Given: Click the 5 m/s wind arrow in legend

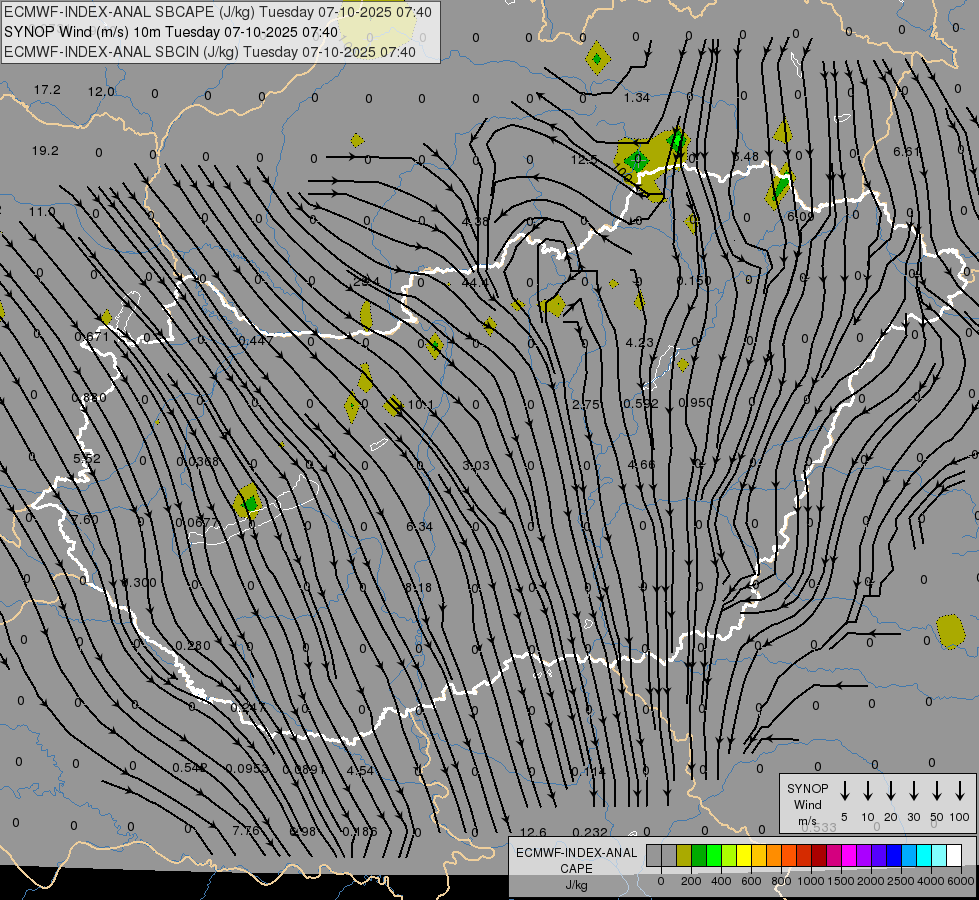Looking at the screenshot, I should point(845,791).
